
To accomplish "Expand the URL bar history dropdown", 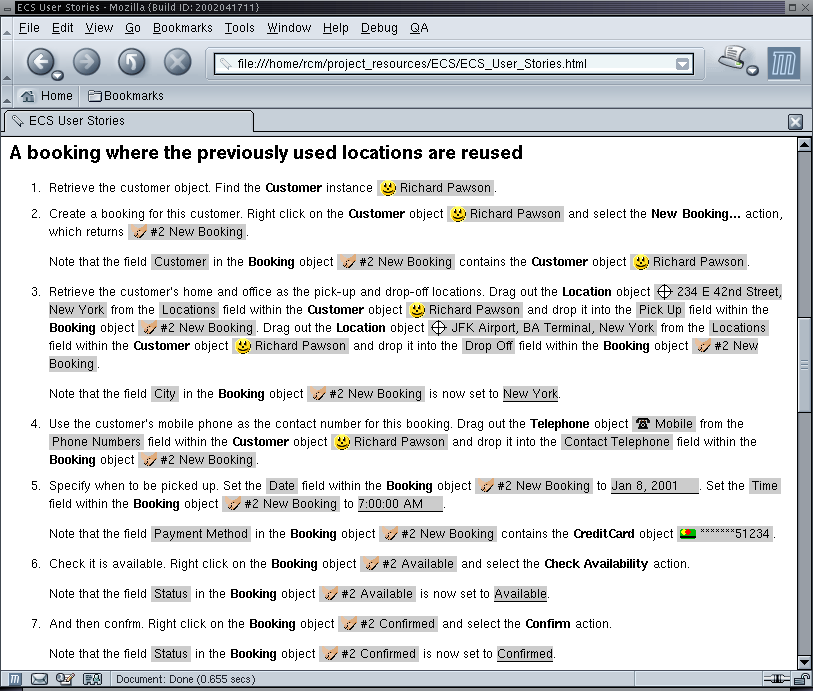I will coord(683,64).
